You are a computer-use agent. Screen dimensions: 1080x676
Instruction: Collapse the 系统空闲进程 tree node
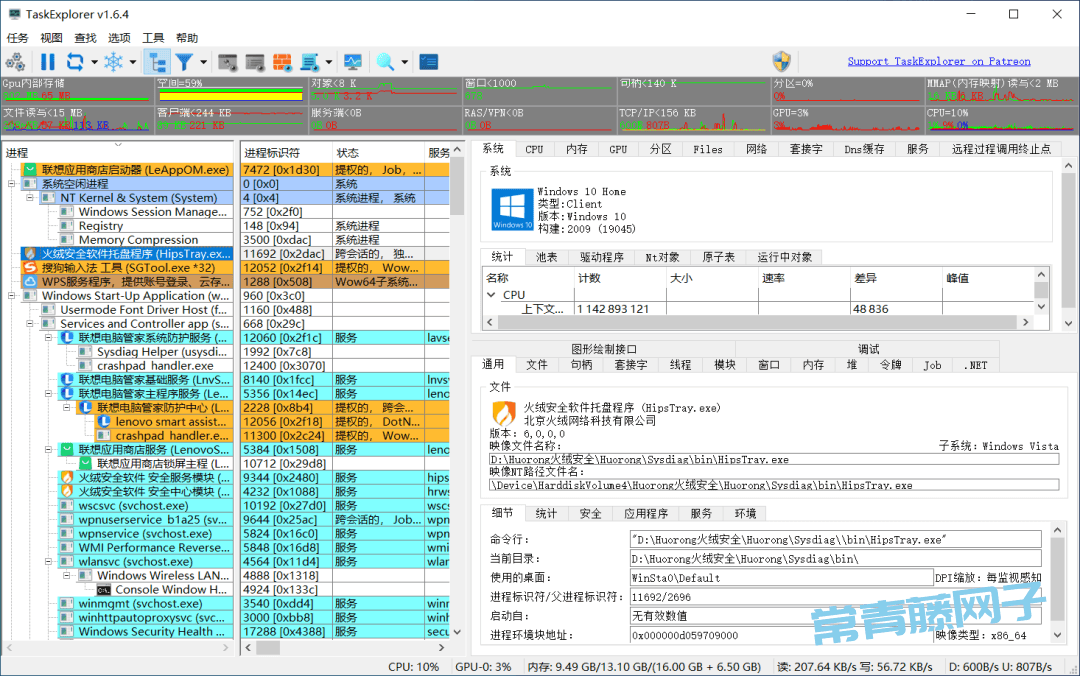tap(12, 184)
